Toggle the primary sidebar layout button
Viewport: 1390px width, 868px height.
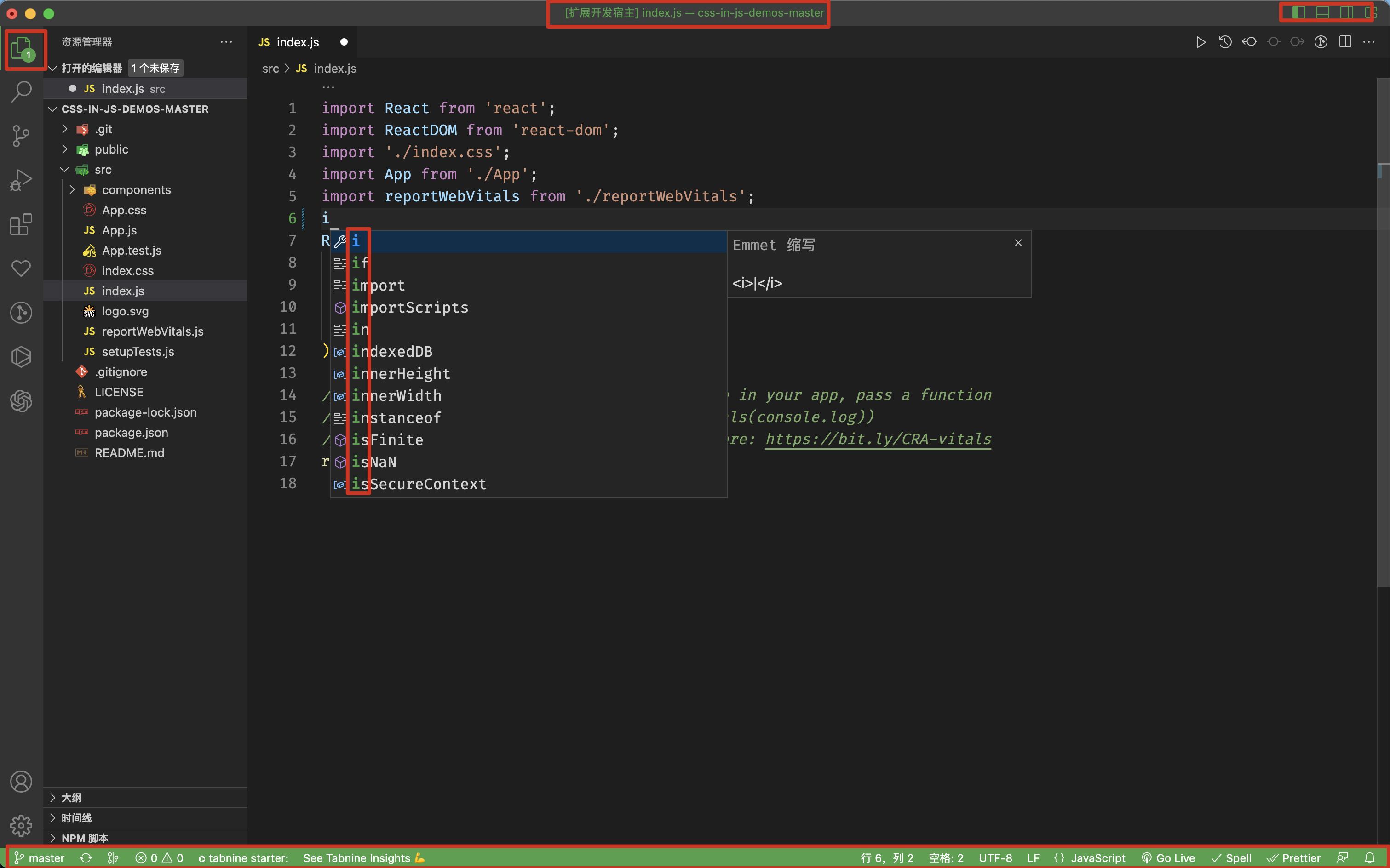pos(1298,12)
